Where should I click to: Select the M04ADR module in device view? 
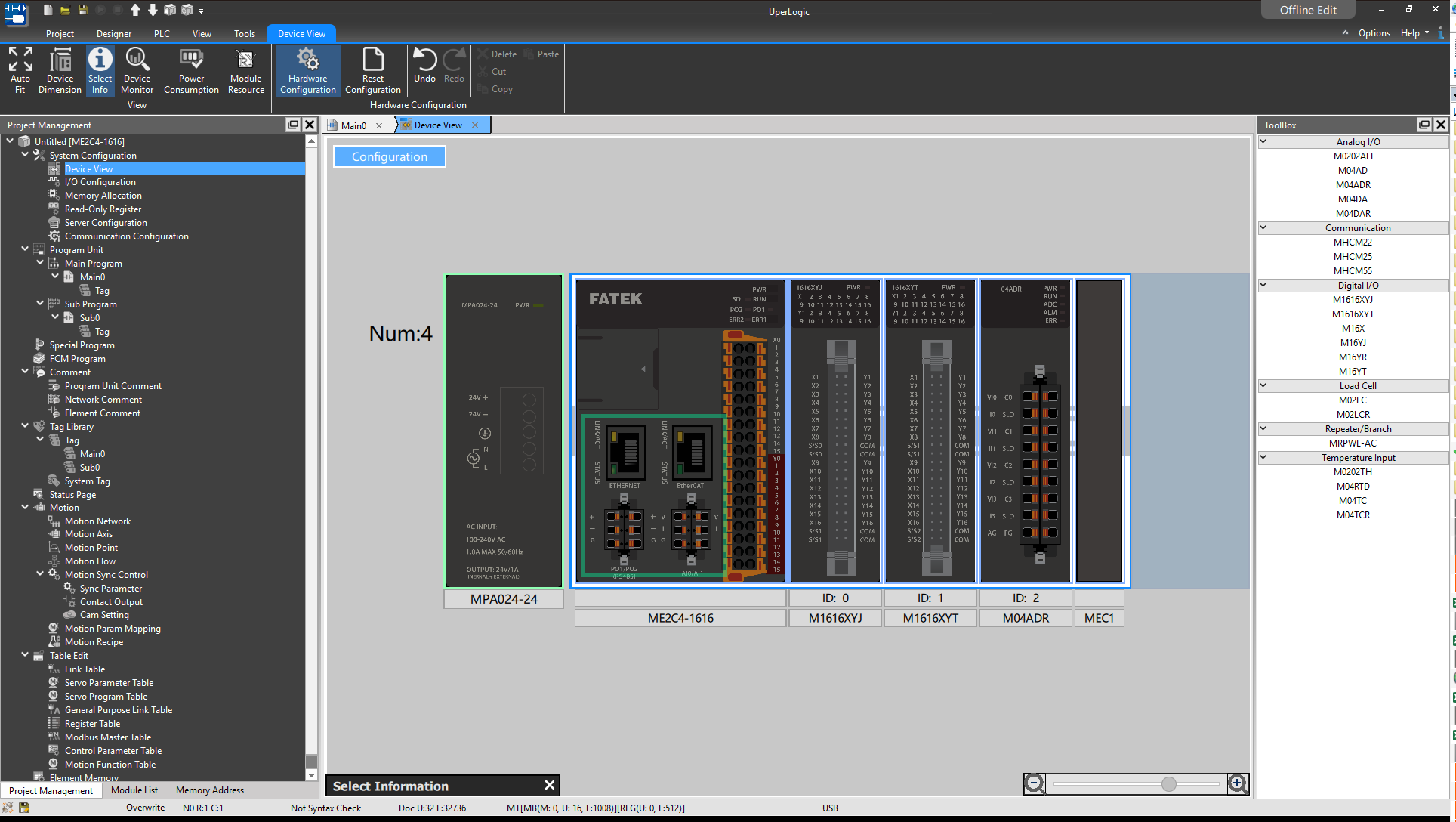1025,431
